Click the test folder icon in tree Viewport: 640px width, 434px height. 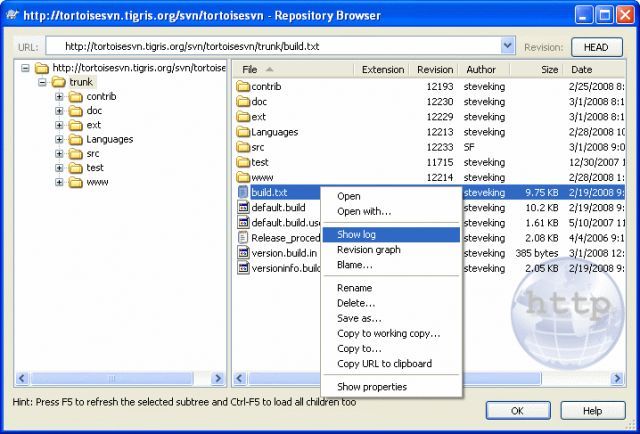pyautogui.click(x=76, y=168)
